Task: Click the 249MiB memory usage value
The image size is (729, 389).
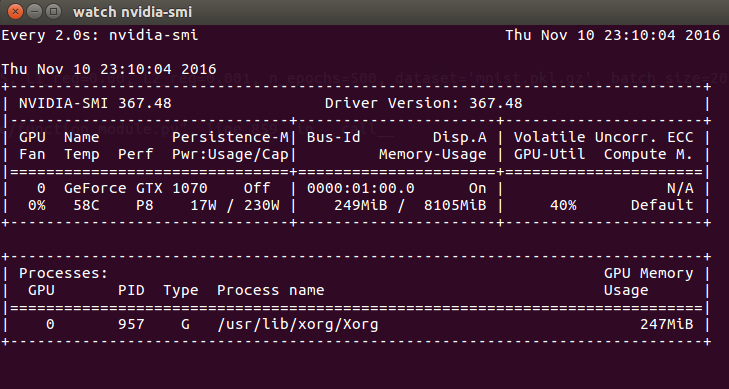Action: pyautogui.click(x=361, y=205)
